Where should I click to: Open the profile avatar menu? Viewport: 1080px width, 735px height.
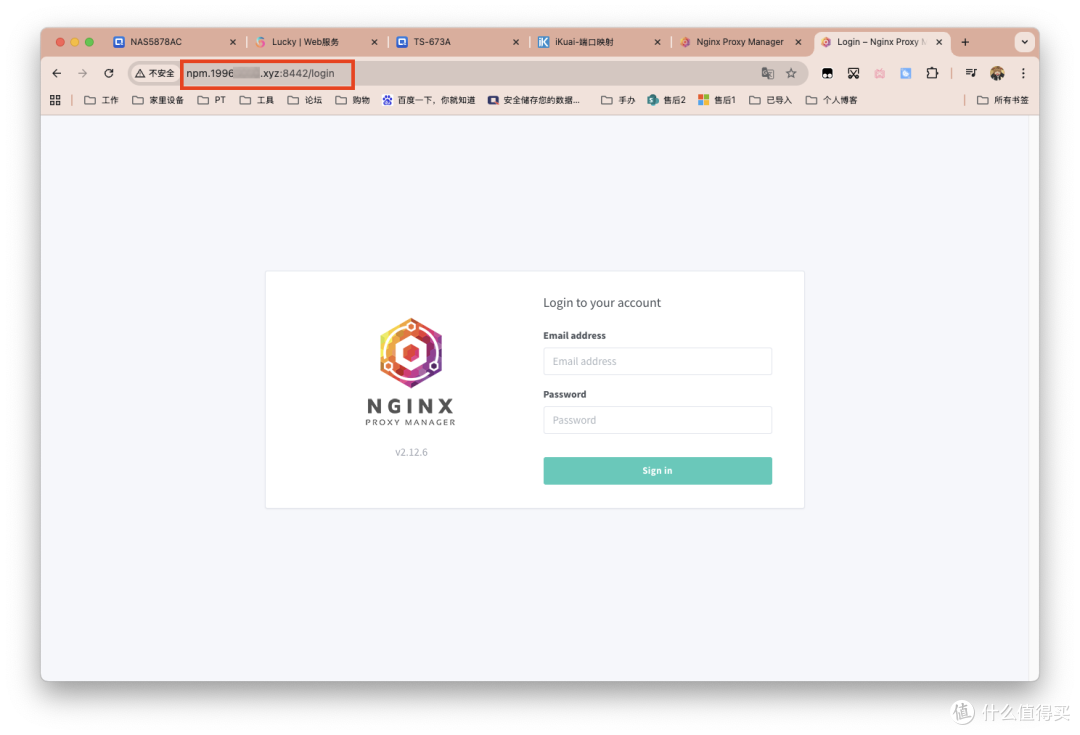click(997, 73)
